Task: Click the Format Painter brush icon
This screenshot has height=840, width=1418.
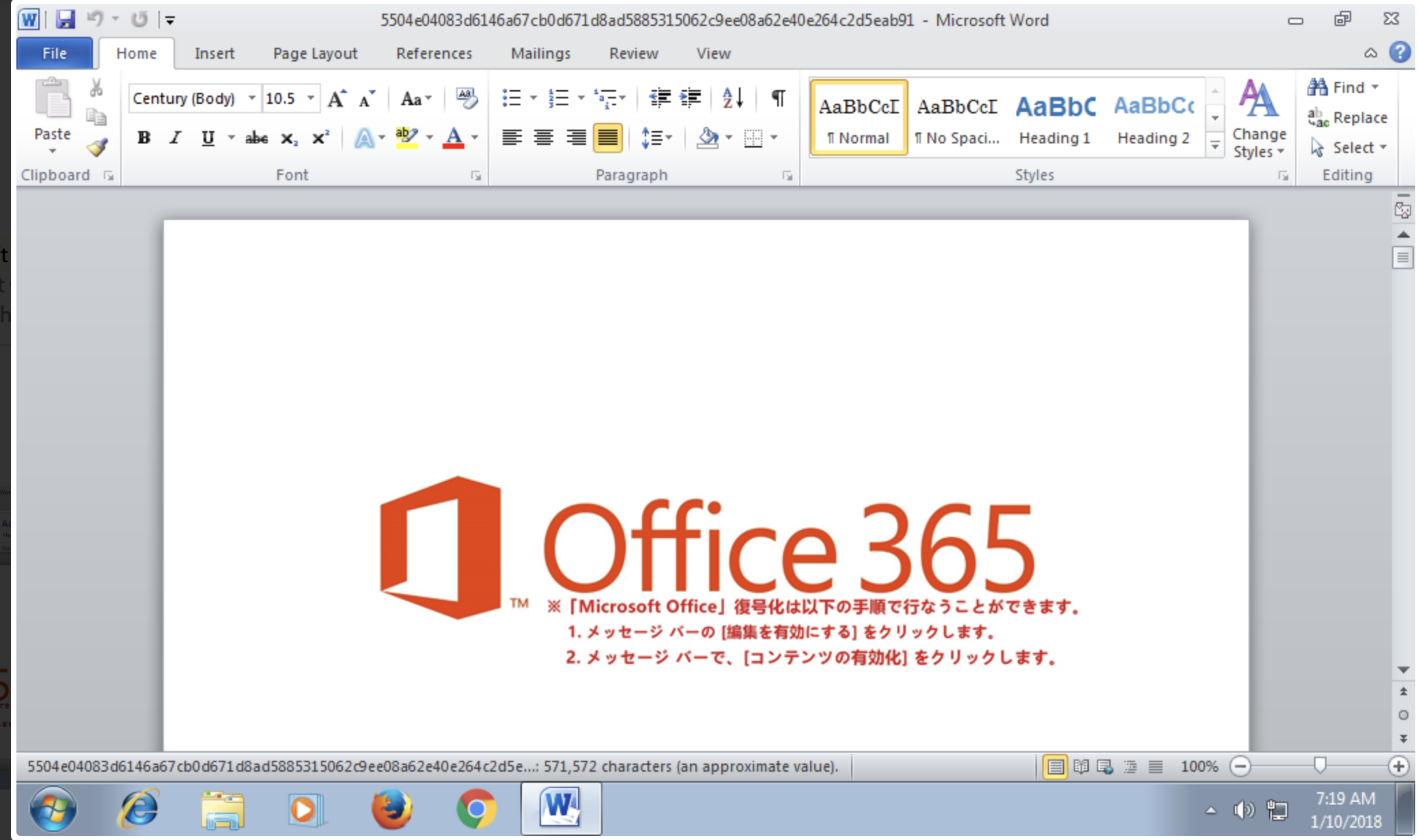Action: coord(97,147)
